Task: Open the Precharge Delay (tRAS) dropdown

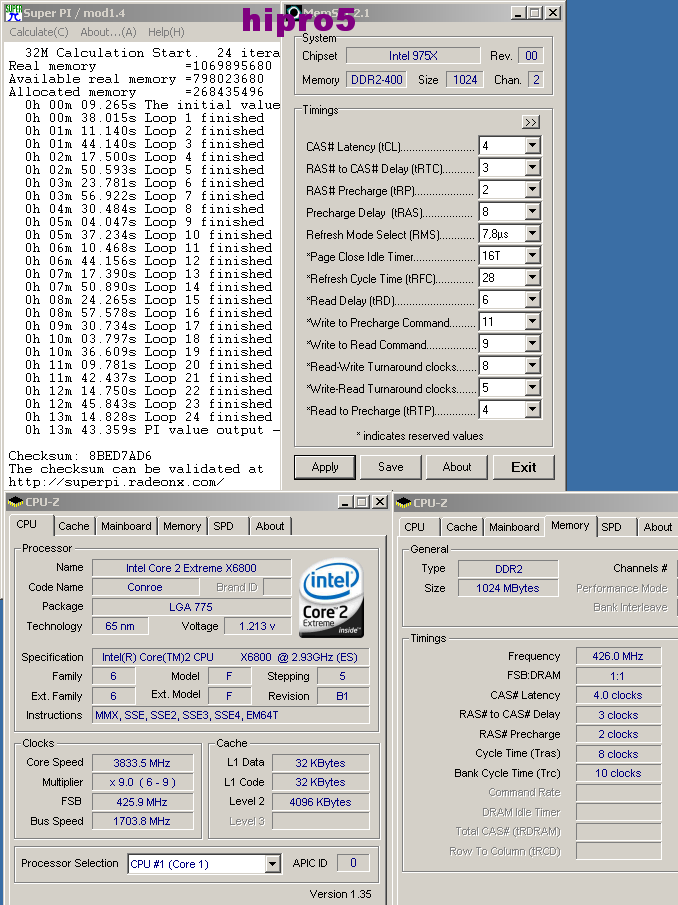Action: [x=533, y=211]
